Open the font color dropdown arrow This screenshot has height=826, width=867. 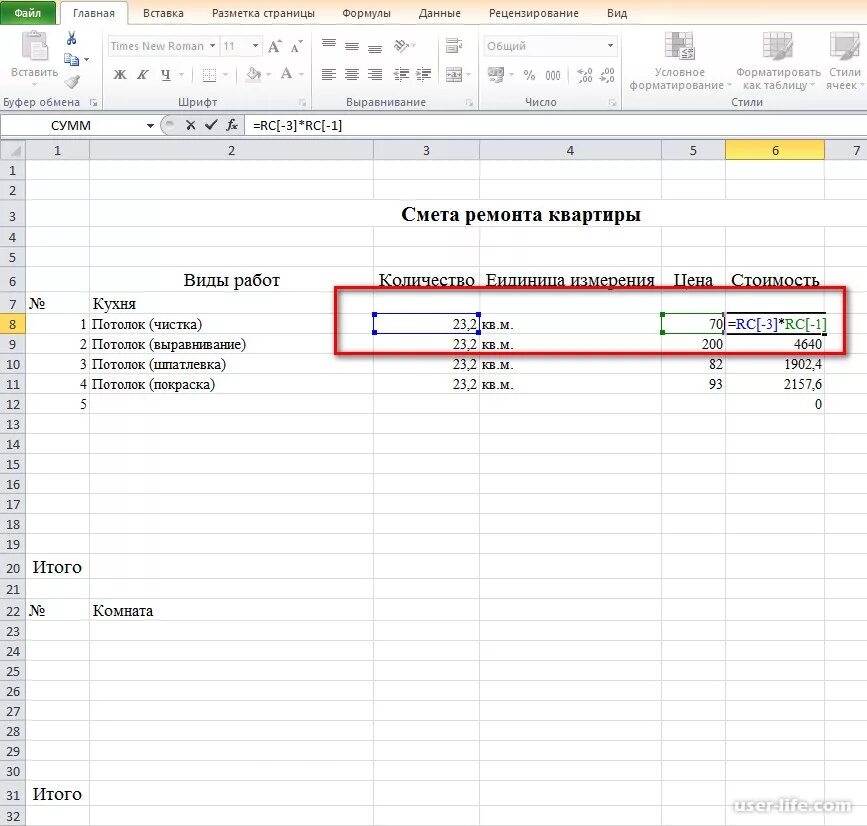[301, 75]
